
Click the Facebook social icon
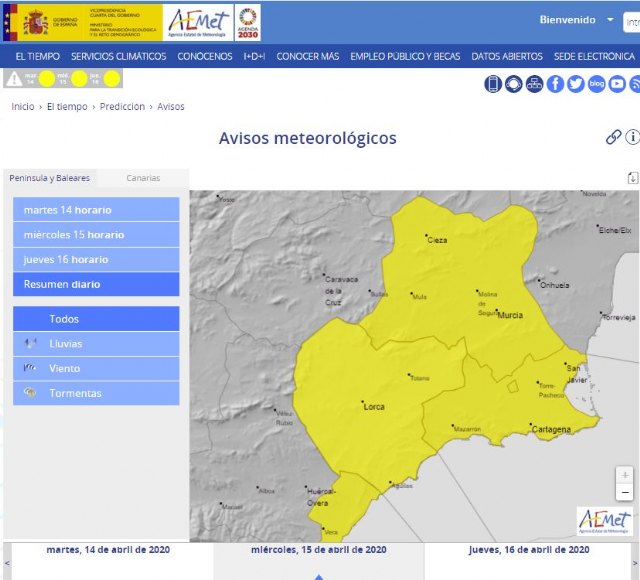coord(556,84)
